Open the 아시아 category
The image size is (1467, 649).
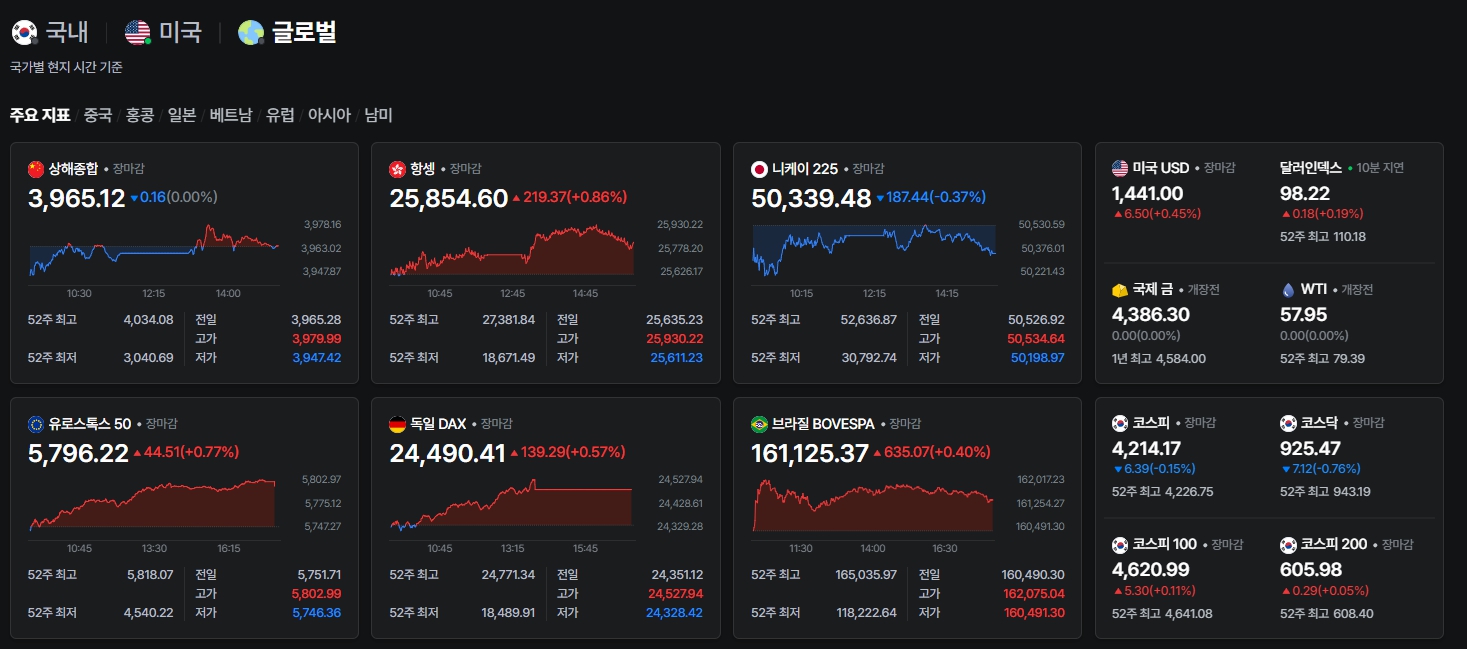coord(330,115)
